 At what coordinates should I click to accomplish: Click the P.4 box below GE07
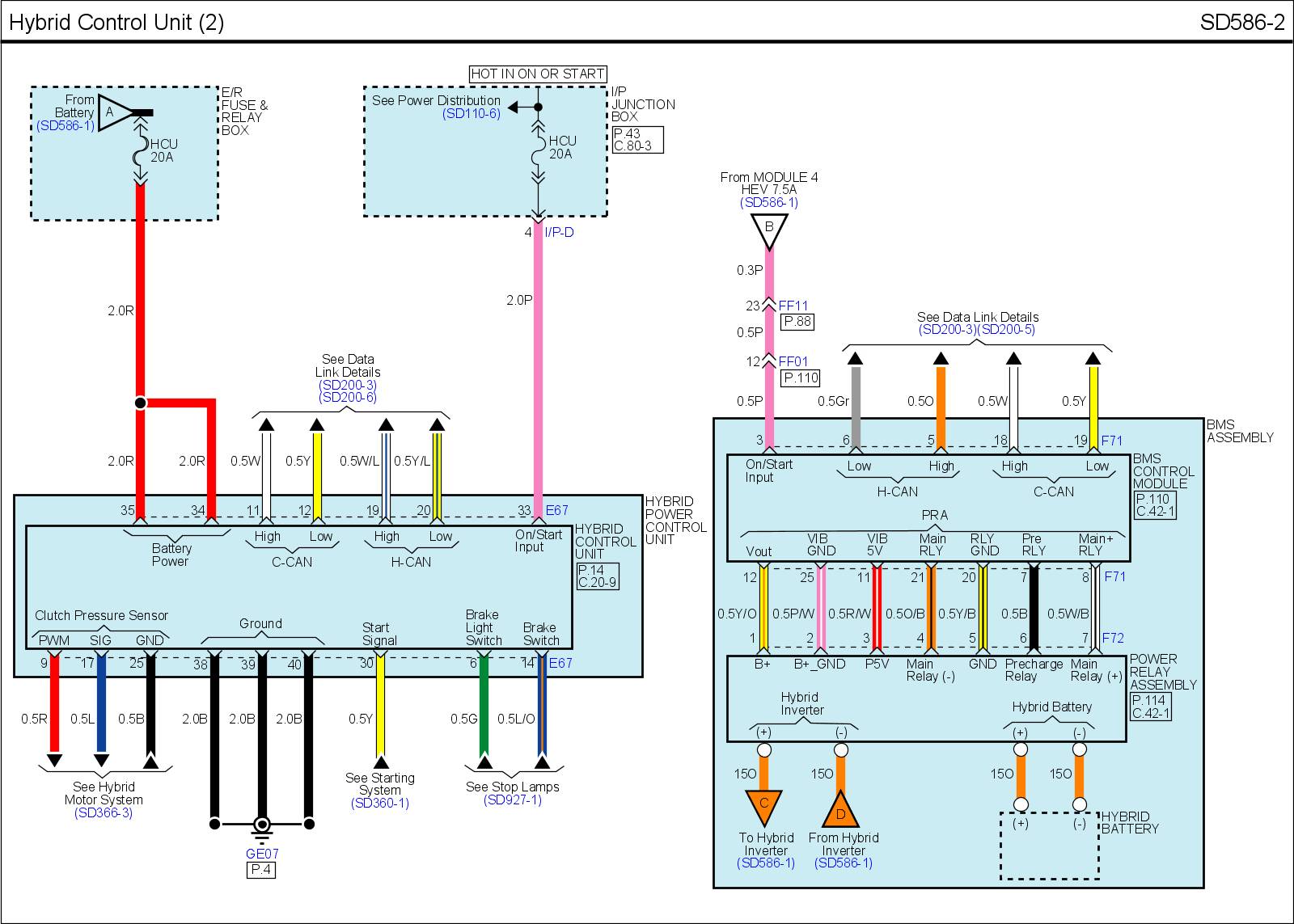click(x=261, y=870)
